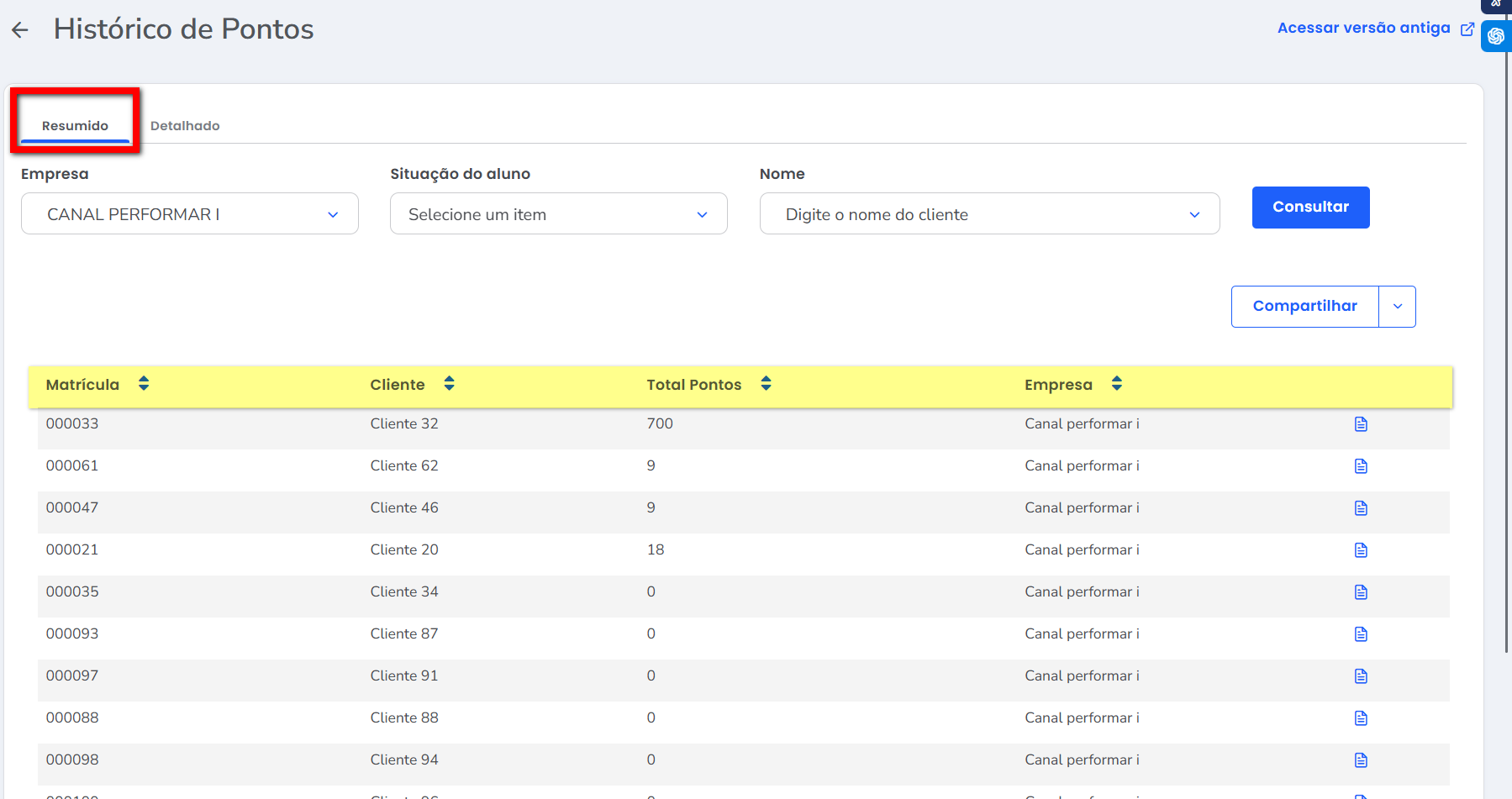The image size is (1512, 799).
Task: Open the Situação do aluno dropdown
Action: (558, 214)
